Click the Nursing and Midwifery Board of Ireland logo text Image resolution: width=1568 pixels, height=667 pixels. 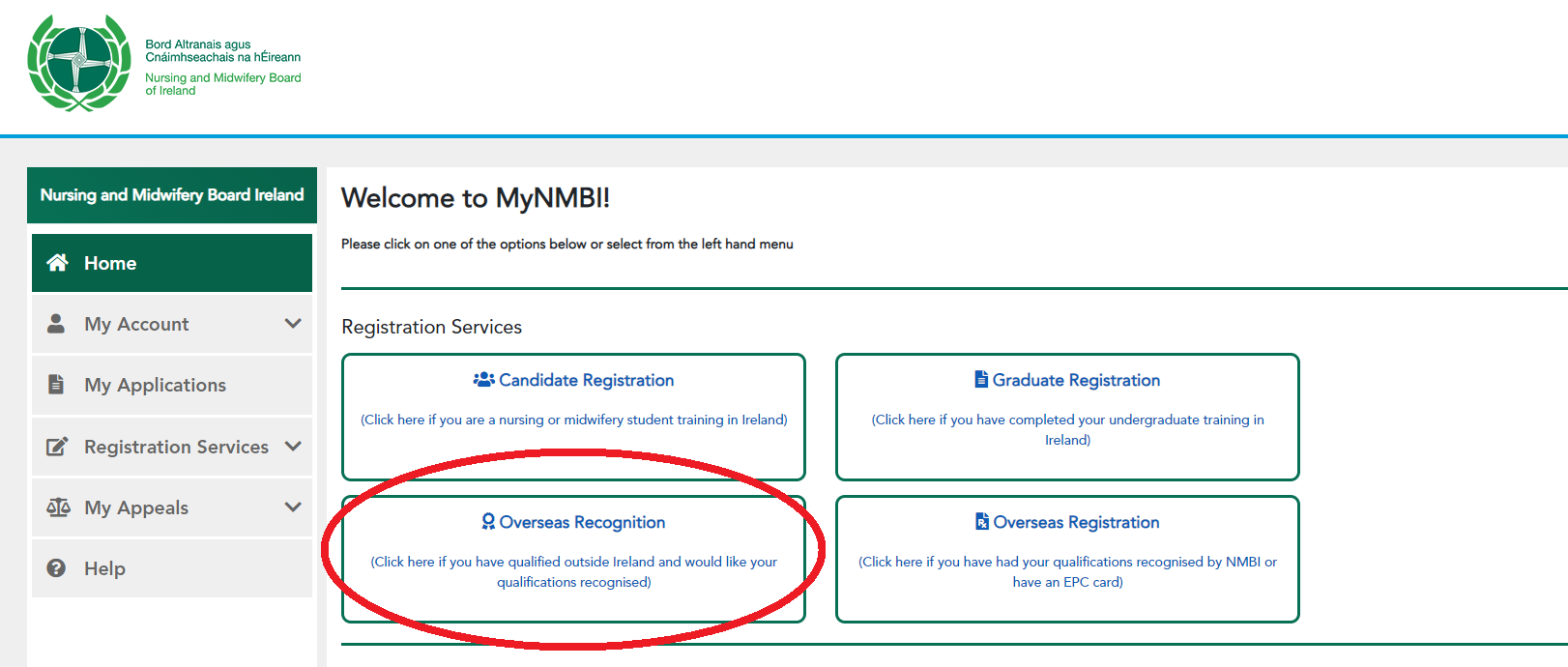(222, 84)
